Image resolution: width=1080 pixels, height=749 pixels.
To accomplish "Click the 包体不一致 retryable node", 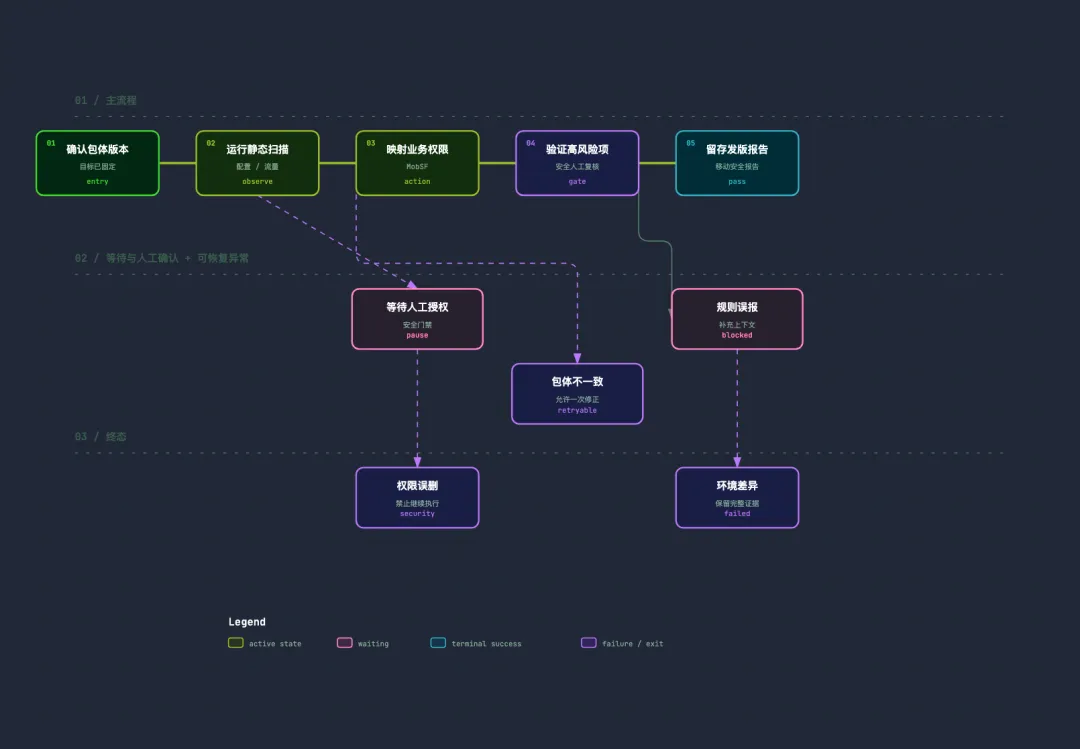I will (x=577, y=393).
